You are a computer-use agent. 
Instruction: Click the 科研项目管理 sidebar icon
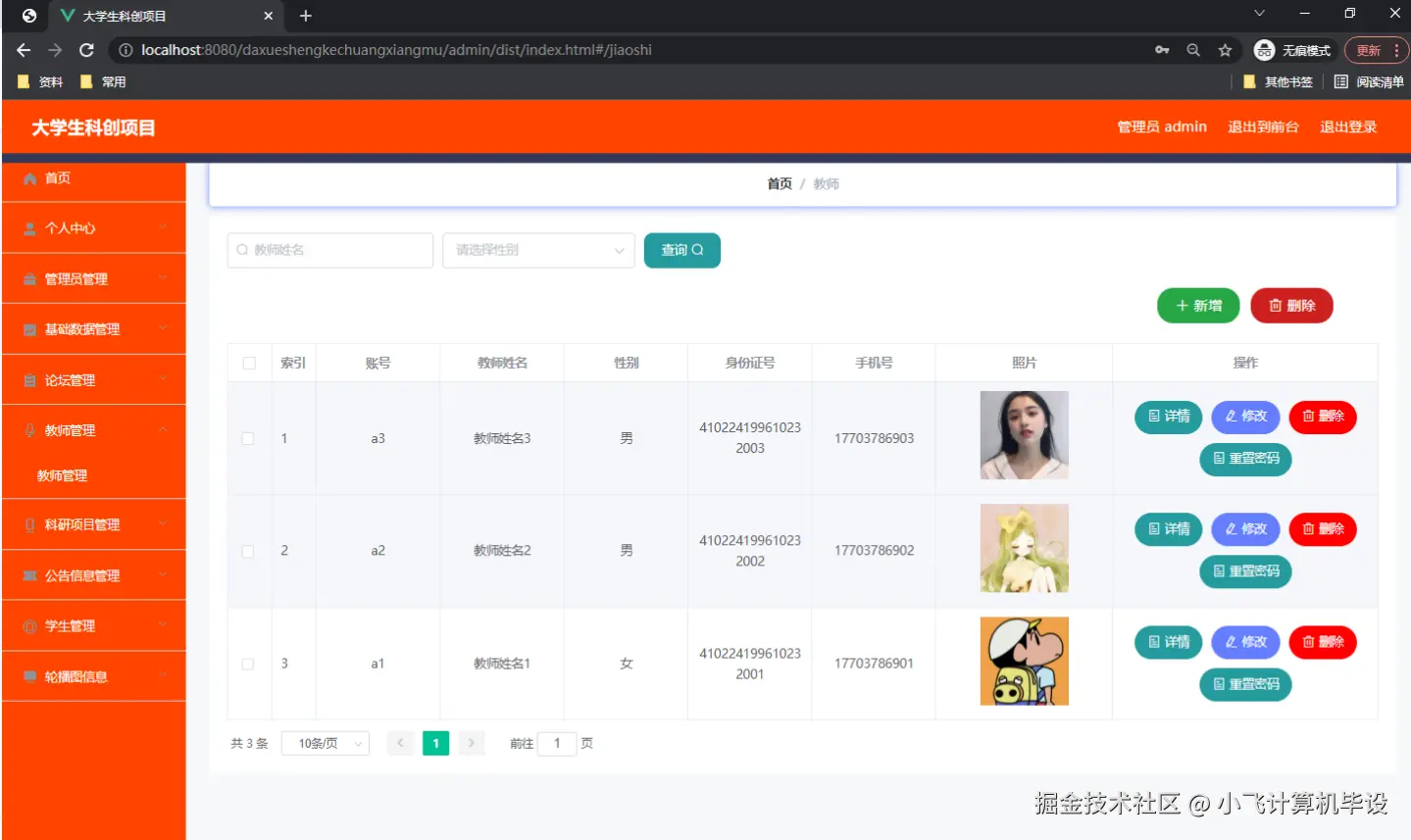tap(28, 524)
